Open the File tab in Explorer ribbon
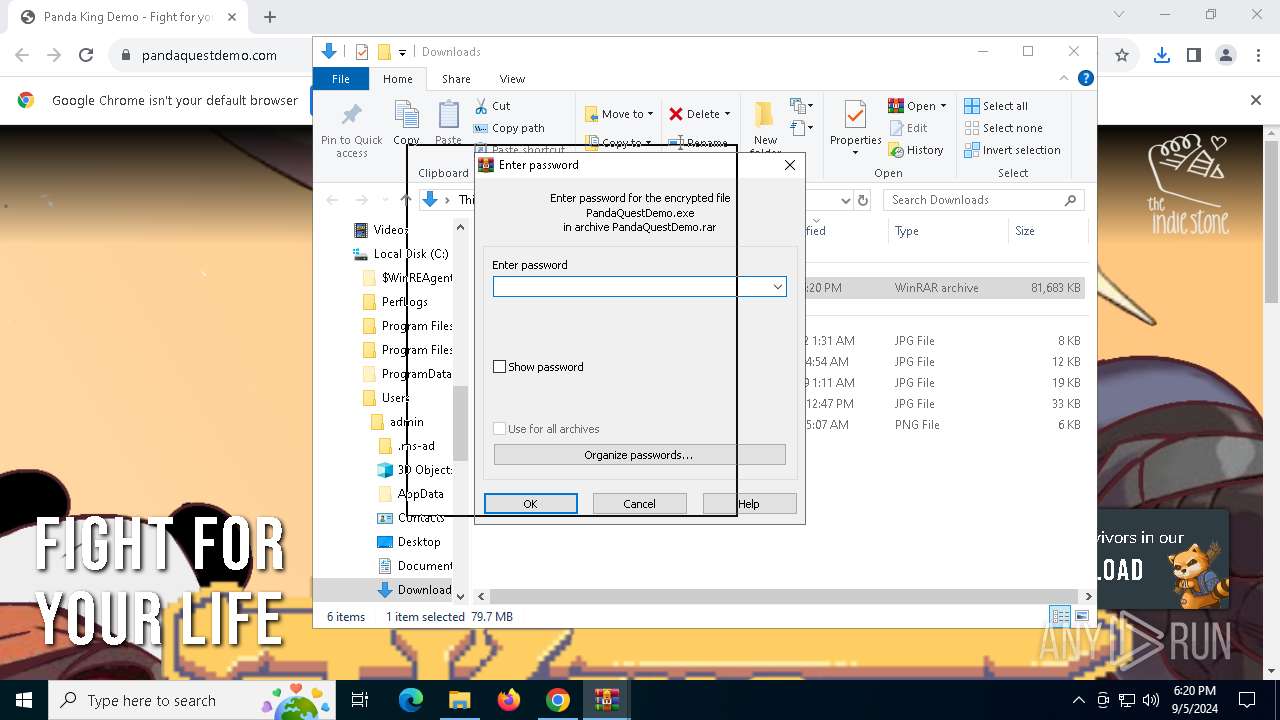This screenshot has height=720, width=1280. 341,79
